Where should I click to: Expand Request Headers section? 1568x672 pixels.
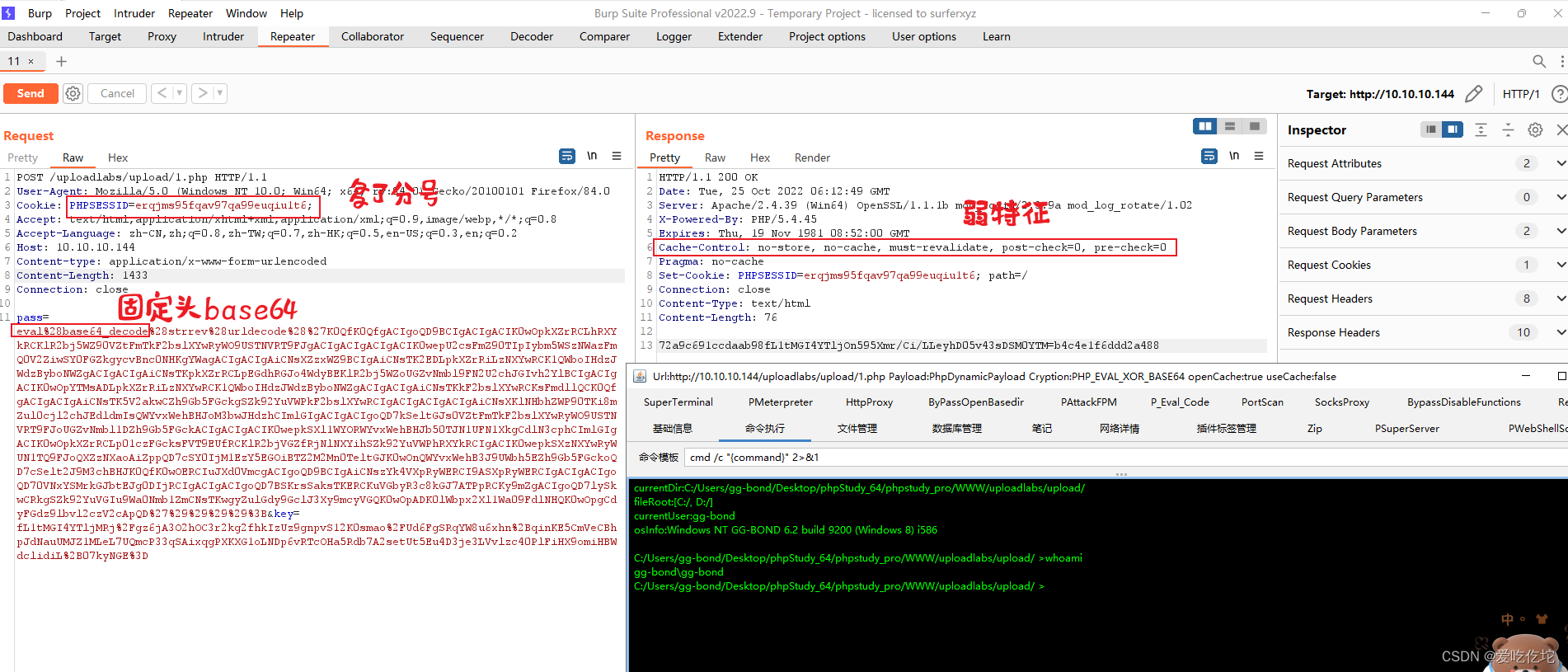(1561, 298)
